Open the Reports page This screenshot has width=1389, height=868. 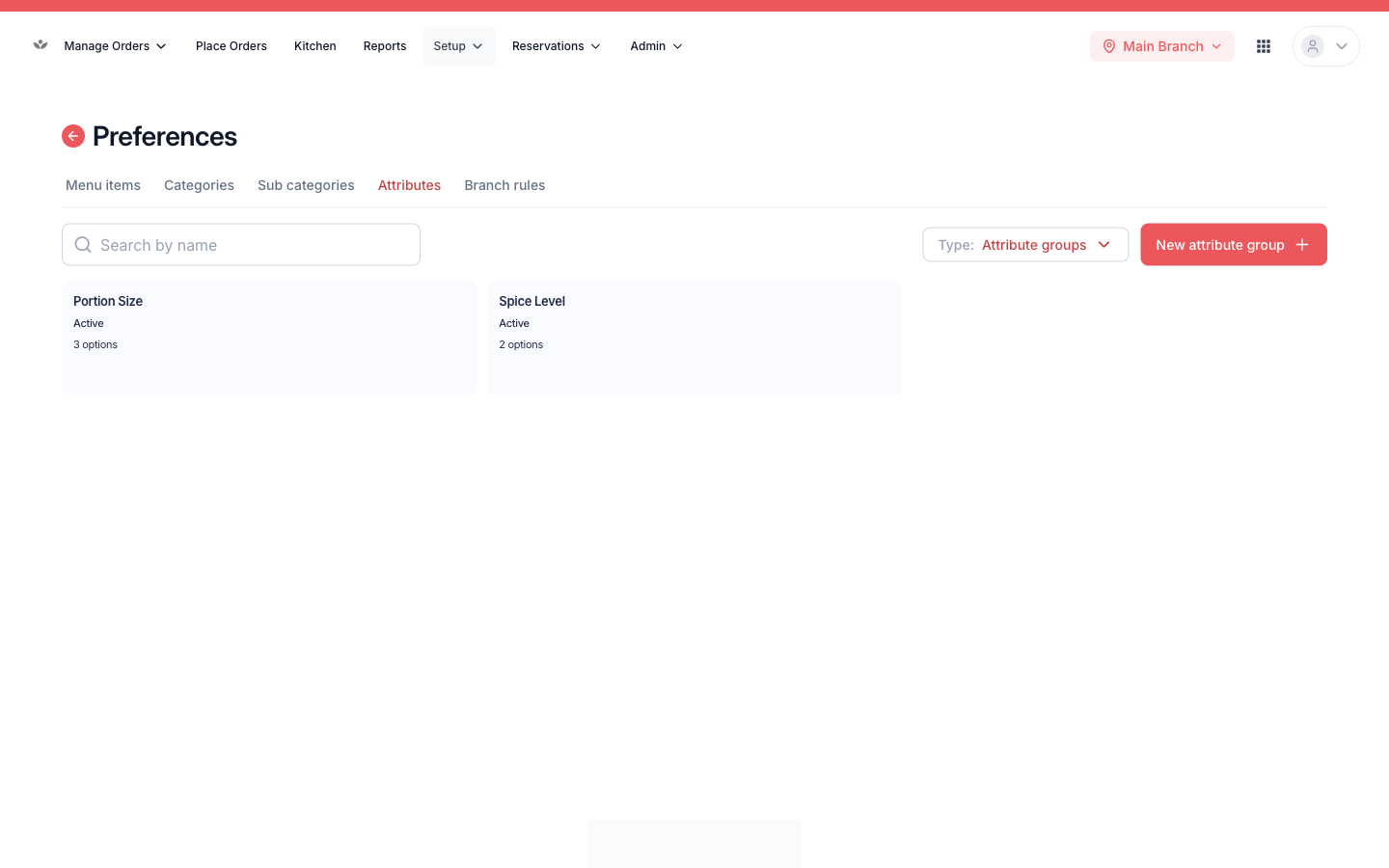pos(385,46)
